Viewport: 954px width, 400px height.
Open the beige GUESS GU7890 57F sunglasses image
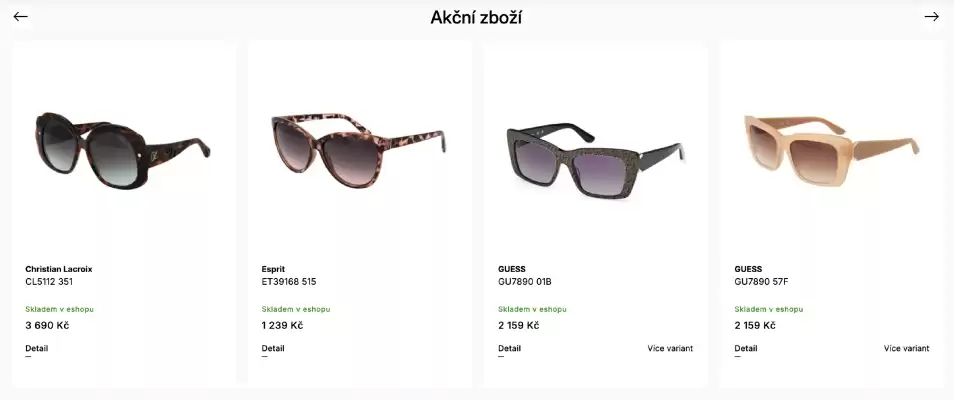click(x=832, y=150)
